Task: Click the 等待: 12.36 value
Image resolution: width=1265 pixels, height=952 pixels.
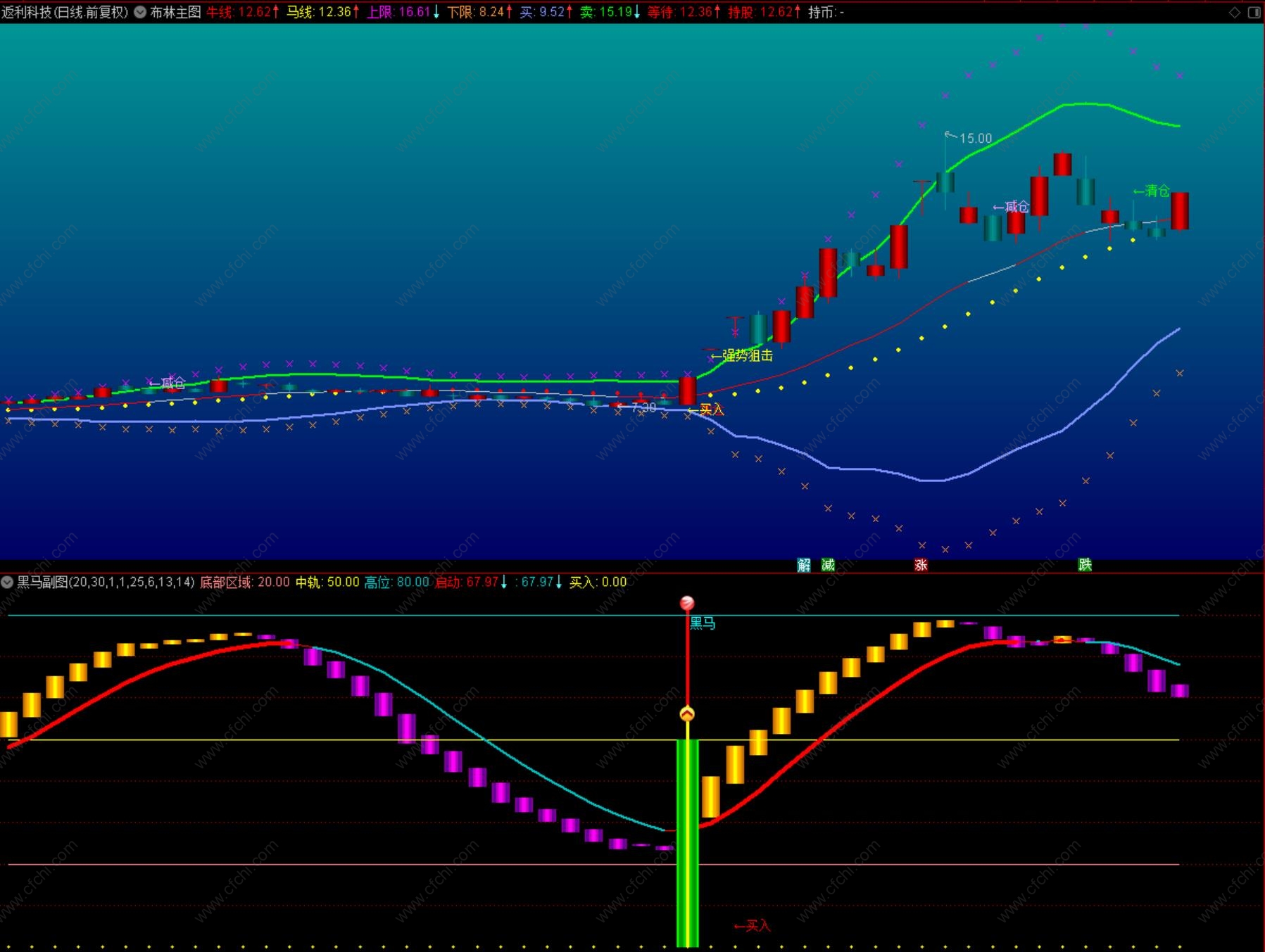Action: click(684, 12)
